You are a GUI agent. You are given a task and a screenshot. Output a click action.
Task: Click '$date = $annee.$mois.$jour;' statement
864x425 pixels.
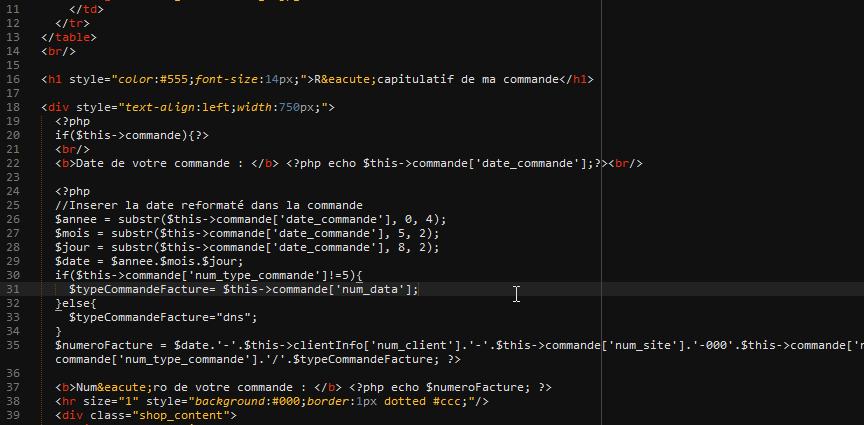(149, 261)
